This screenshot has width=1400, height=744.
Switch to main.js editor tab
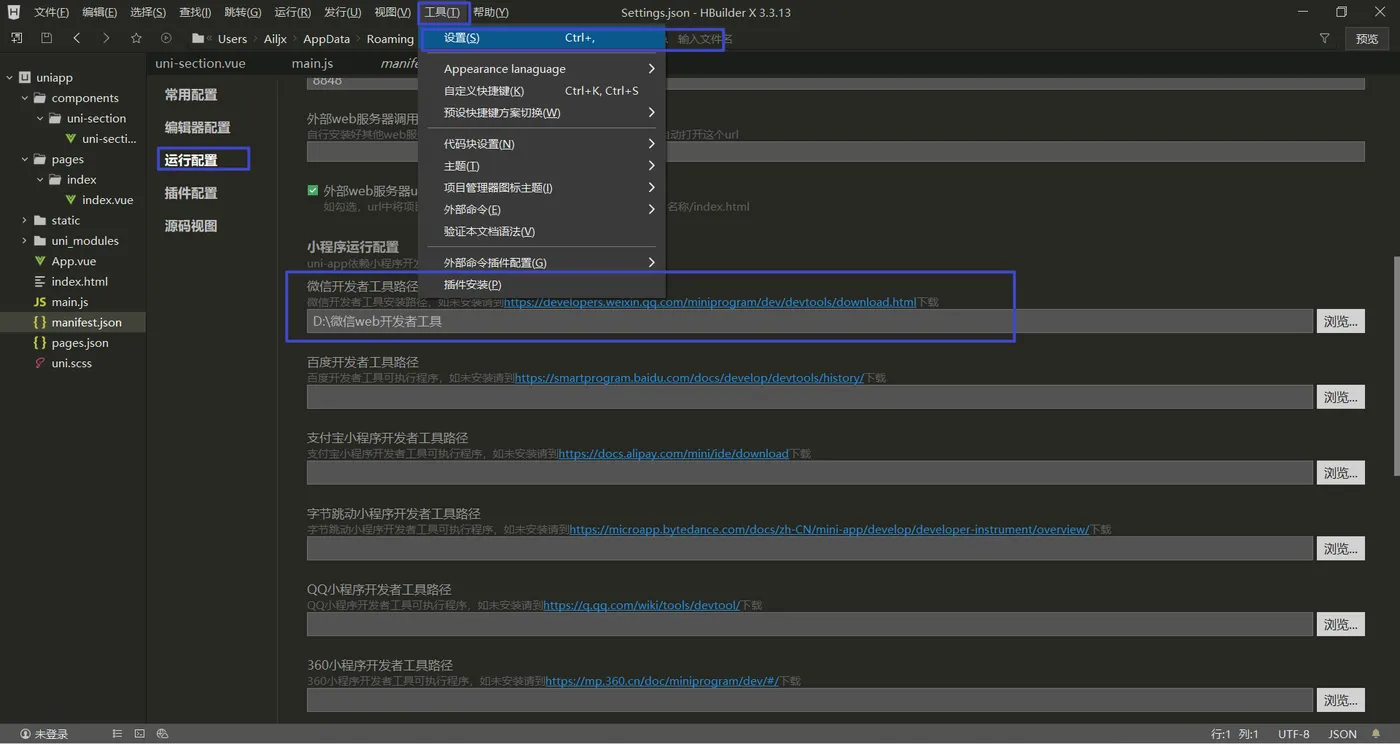[x=313, y=63]
